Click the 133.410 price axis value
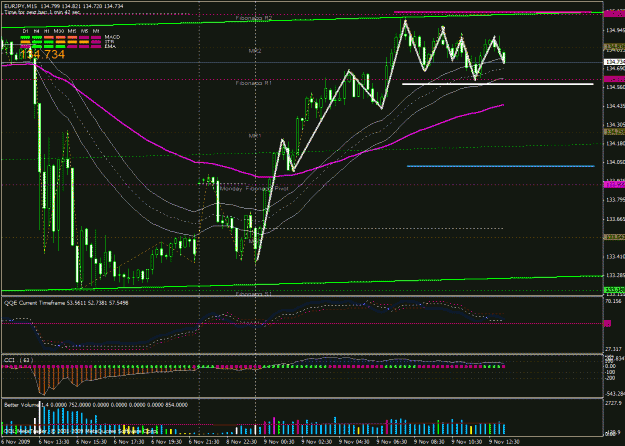Screen dimensions: 625x446 (615, 257)
